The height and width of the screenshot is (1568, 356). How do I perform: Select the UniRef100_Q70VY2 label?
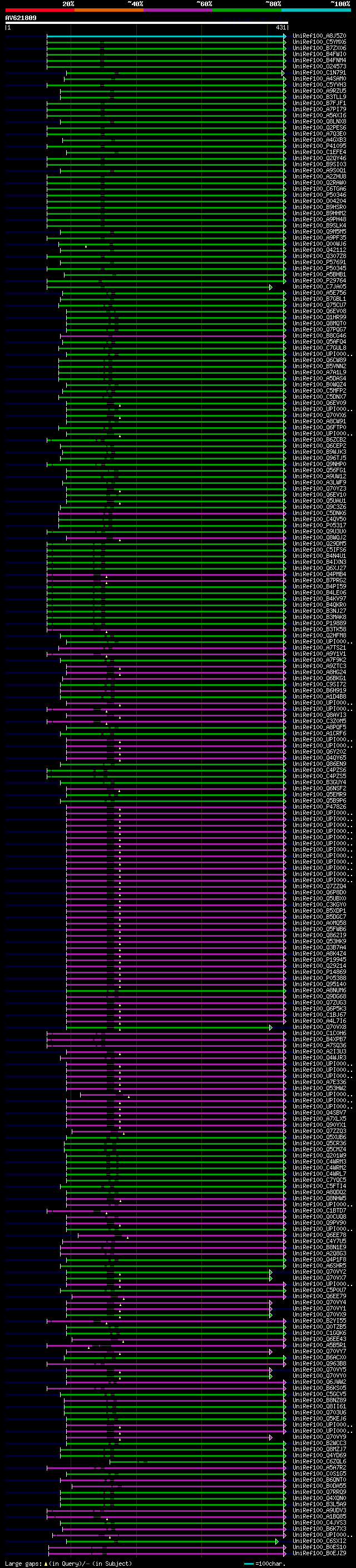pyautogui.click(x=319, y=1272)
